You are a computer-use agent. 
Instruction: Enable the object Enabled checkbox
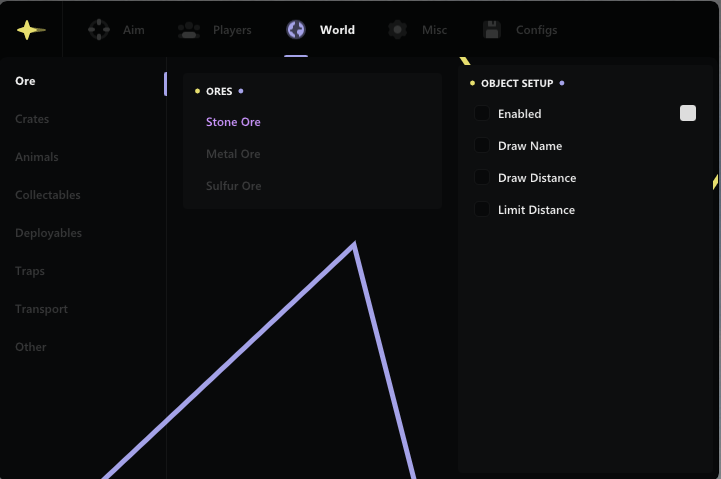pos(483,114)
